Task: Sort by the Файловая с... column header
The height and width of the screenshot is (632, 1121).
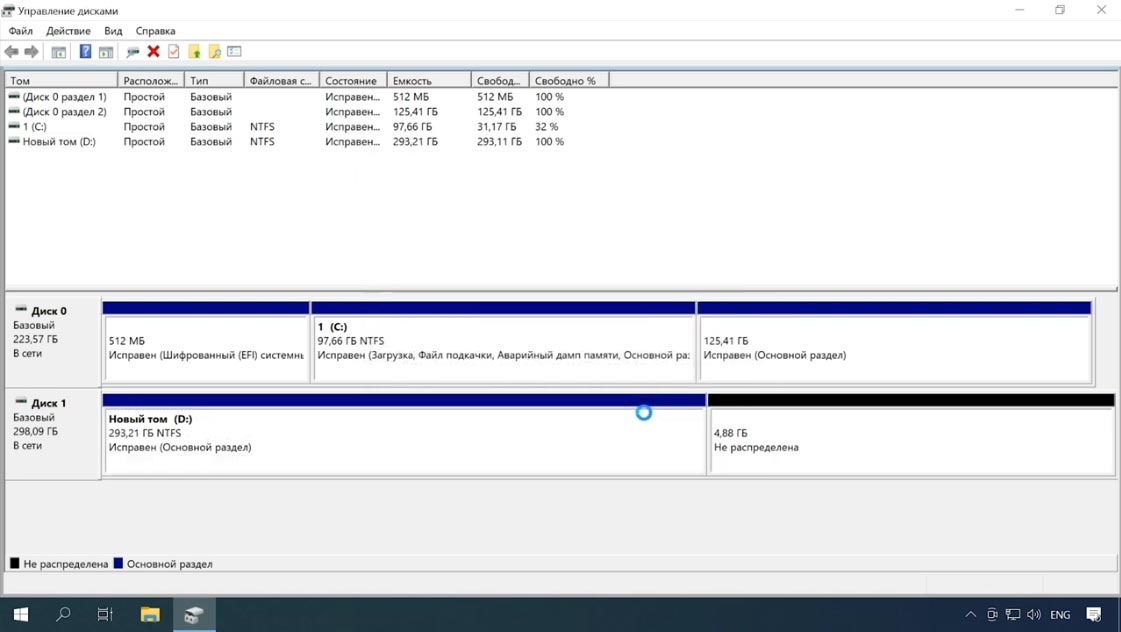Action: (x=281, y=81)
